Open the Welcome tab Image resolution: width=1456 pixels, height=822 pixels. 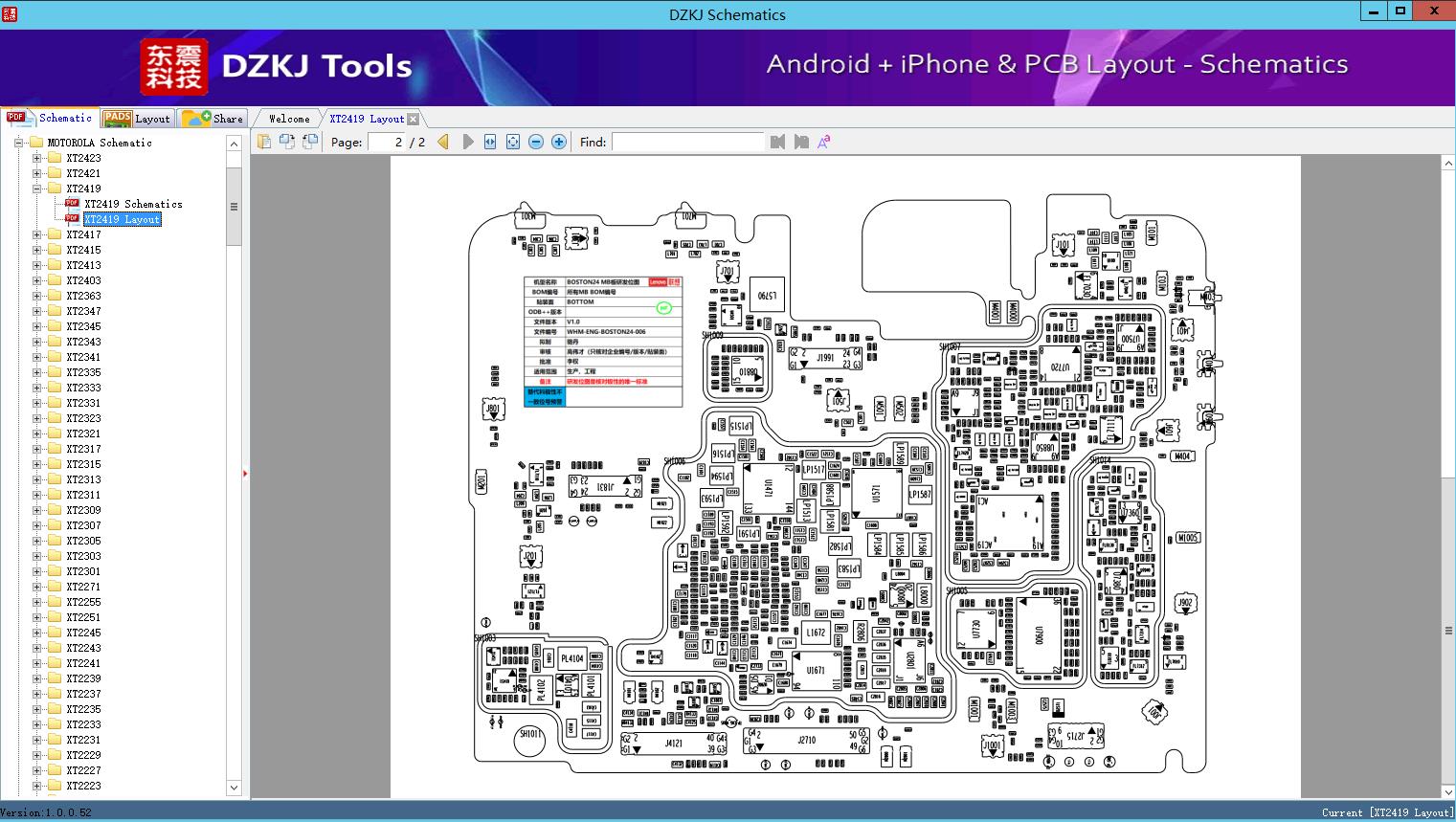[x=289, y=119]
